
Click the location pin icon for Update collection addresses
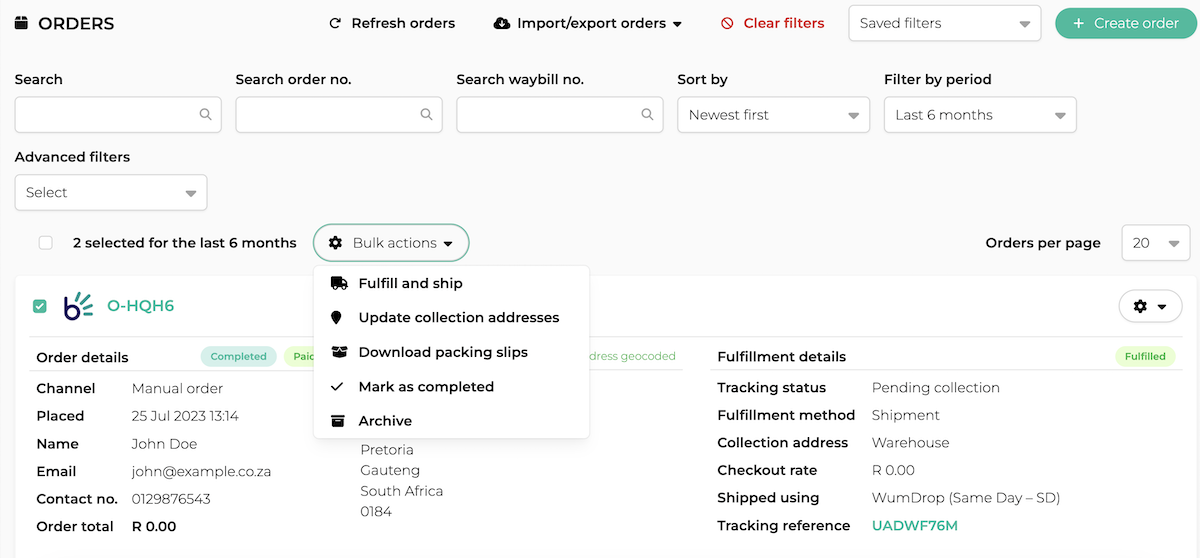click(x=337, y=318)
